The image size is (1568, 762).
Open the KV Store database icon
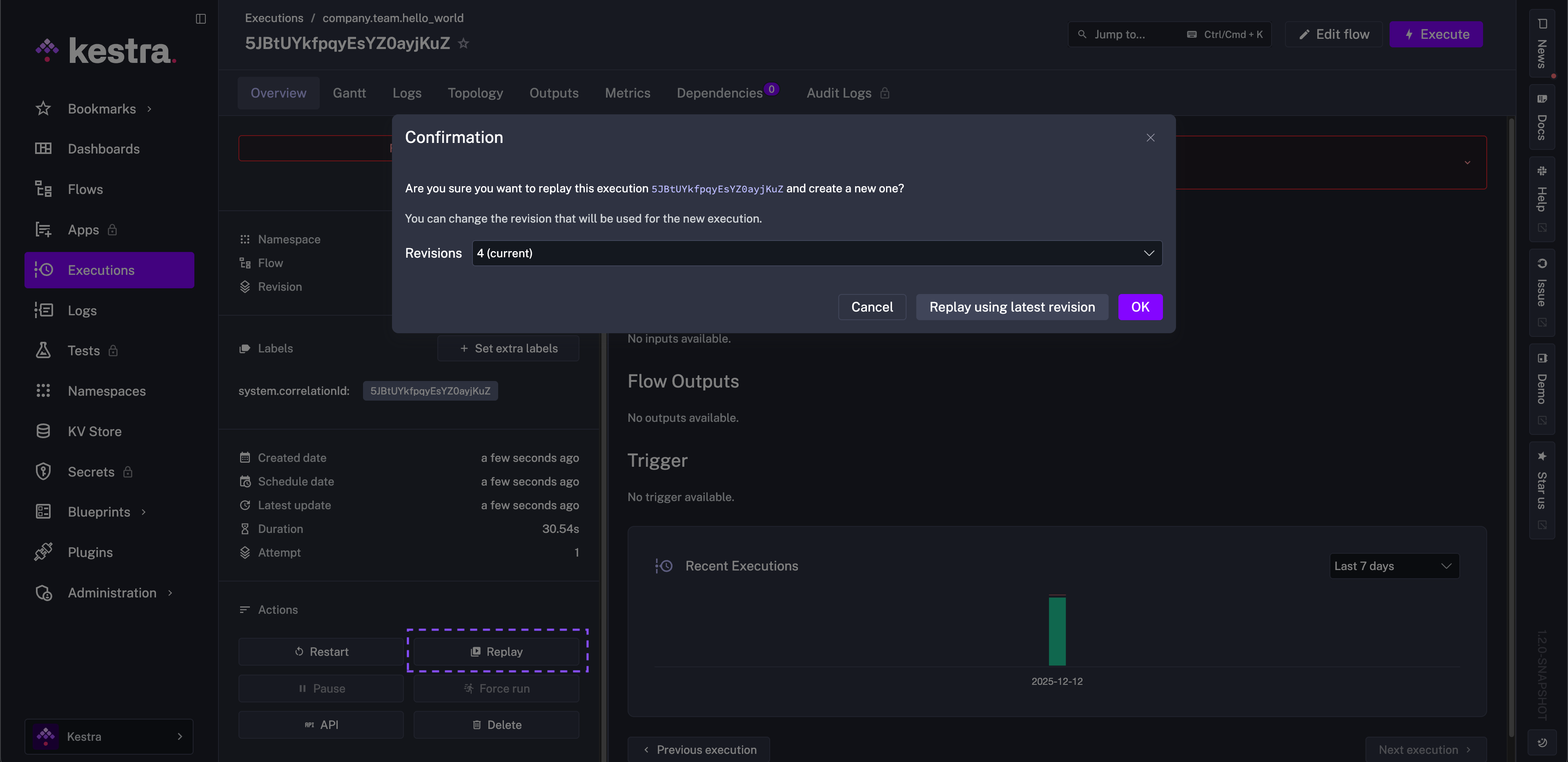42,432
